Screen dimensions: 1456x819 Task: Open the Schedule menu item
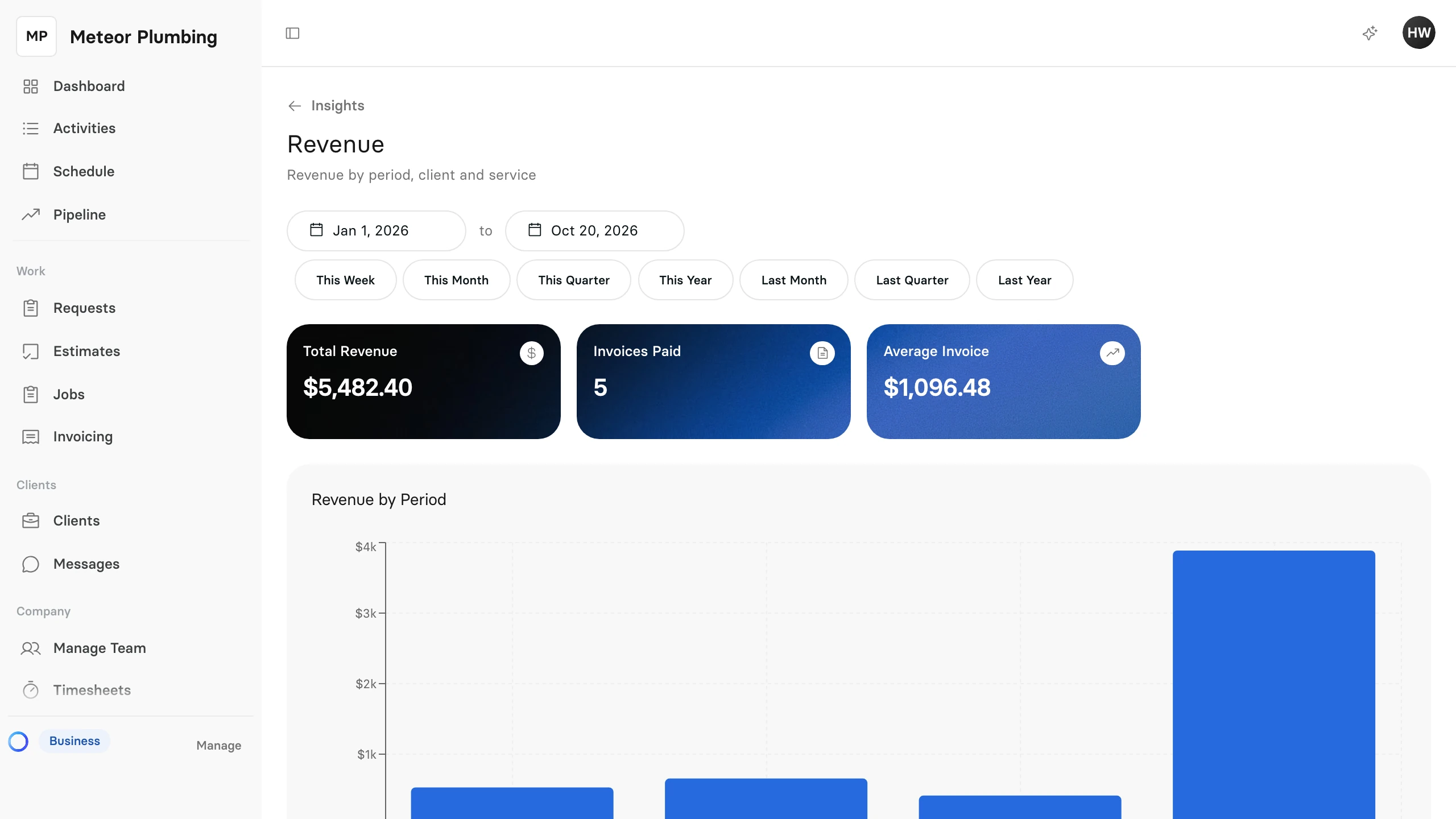point(131,171)
